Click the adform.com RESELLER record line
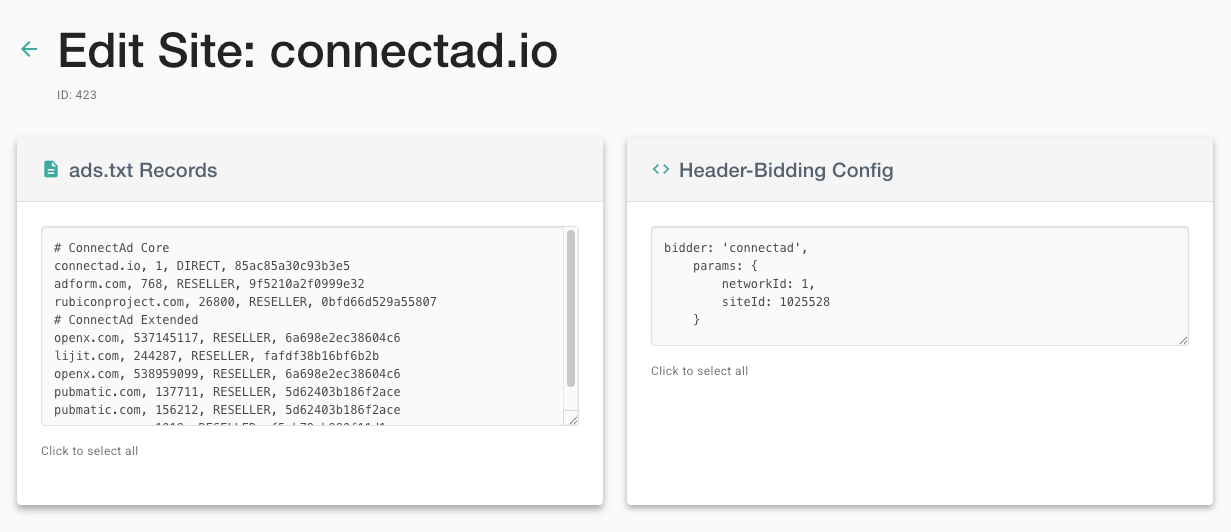 (x=209, y=284)
